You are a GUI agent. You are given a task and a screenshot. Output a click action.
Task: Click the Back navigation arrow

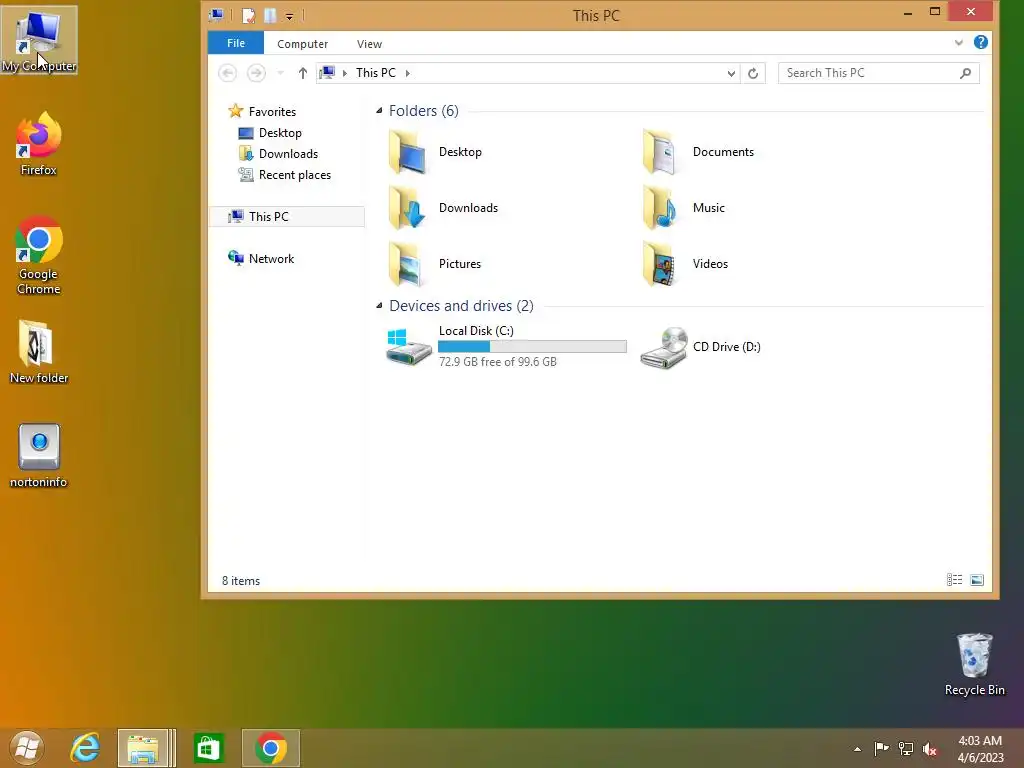pos(227,72)
